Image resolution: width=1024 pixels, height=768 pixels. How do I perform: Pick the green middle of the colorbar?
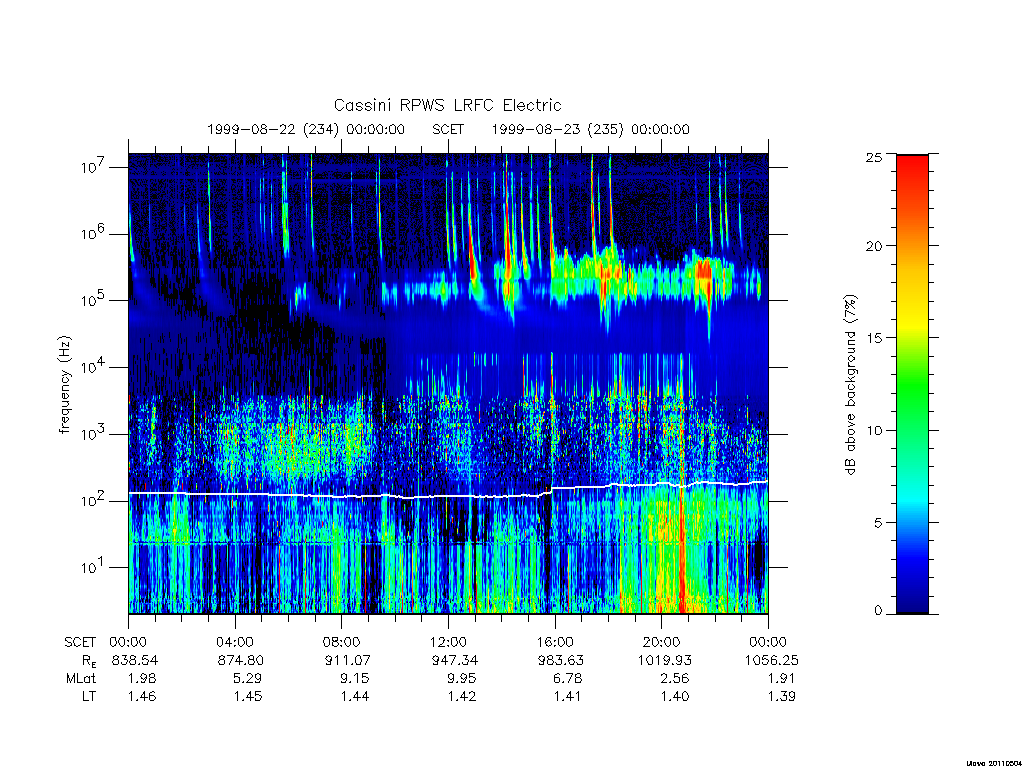(x=912, y=385)
